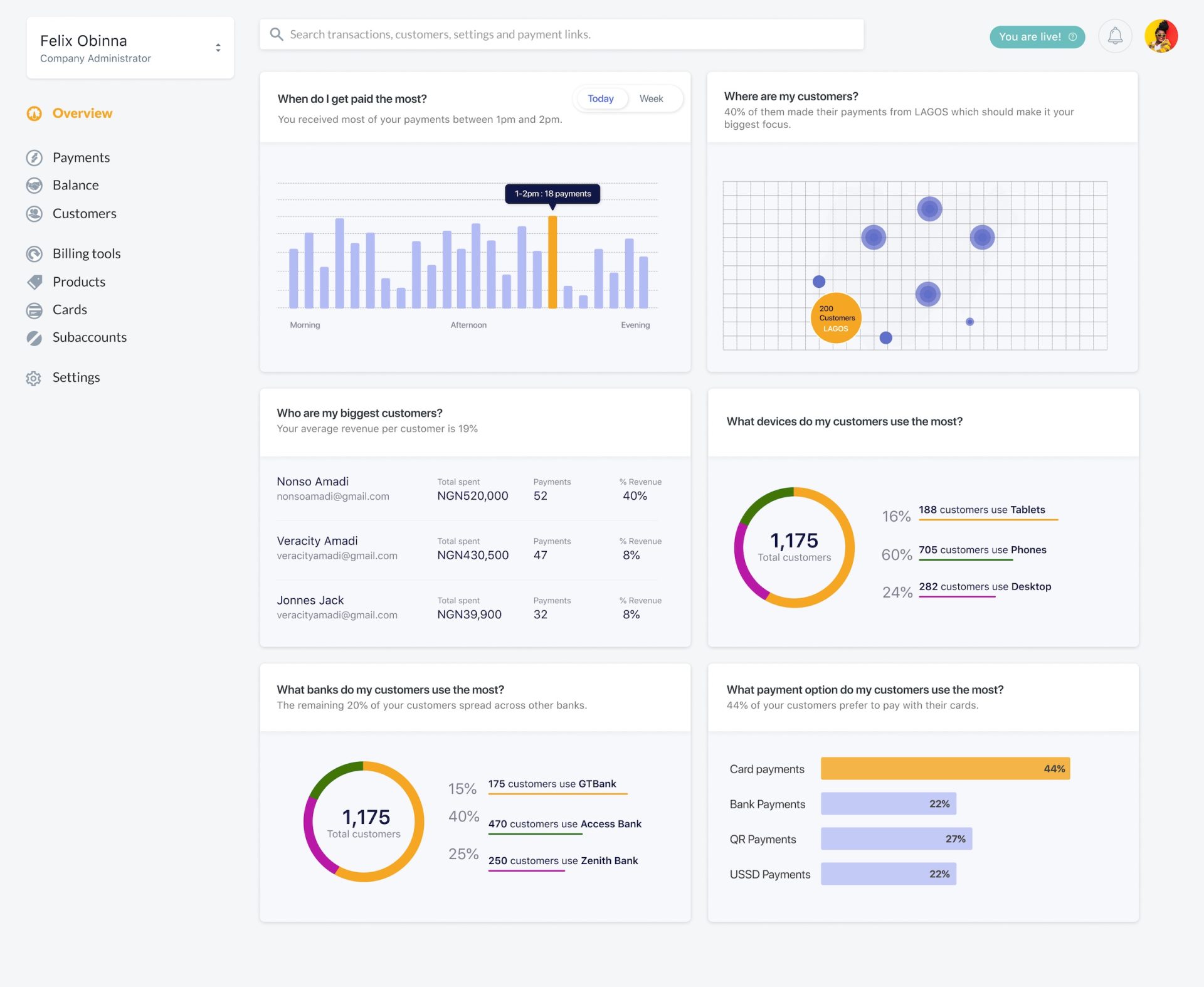Open Billing tools section
The height and width of the screenshot is (987, 1204).
tap(87, 254)
